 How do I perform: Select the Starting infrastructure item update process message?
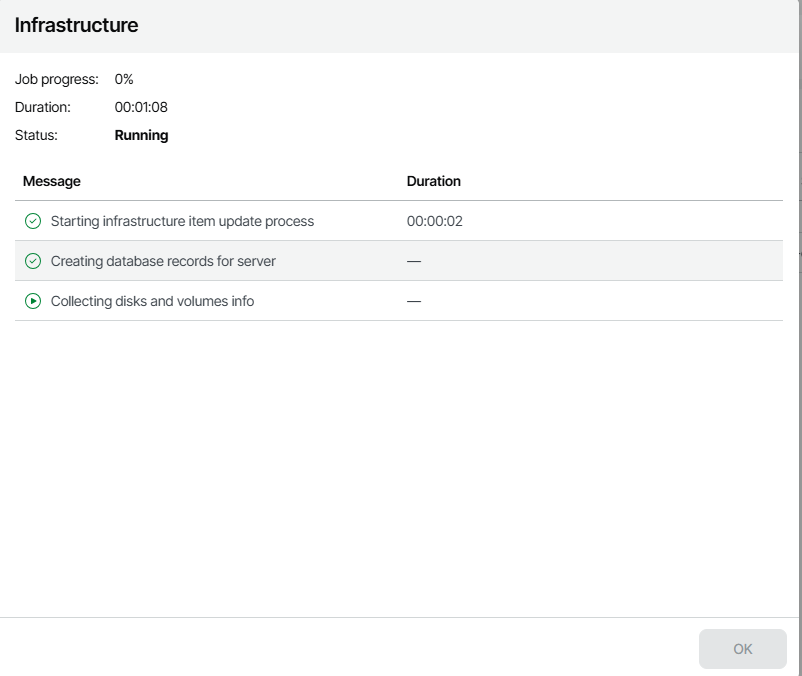(182, 221)
